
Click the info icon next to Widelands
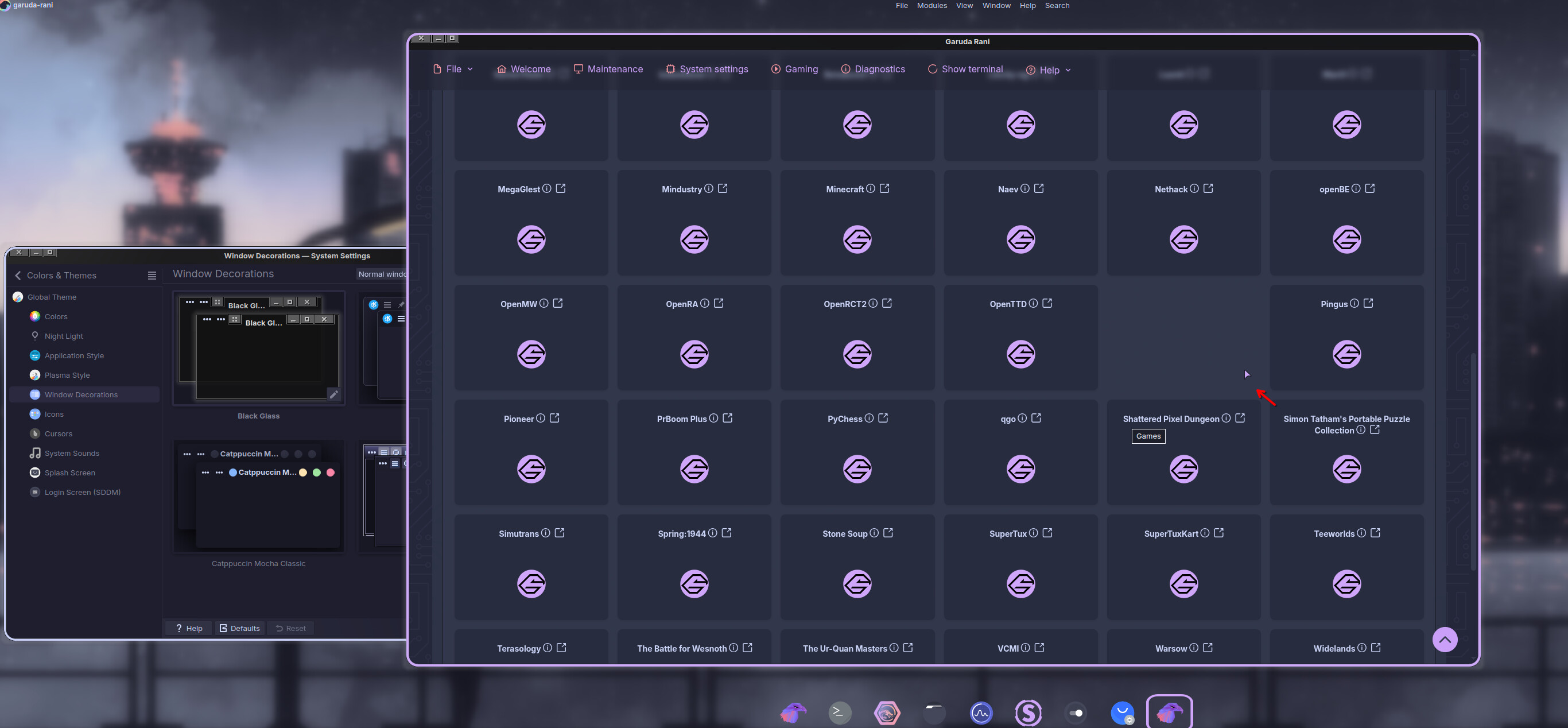click(x=1361, y=648)
